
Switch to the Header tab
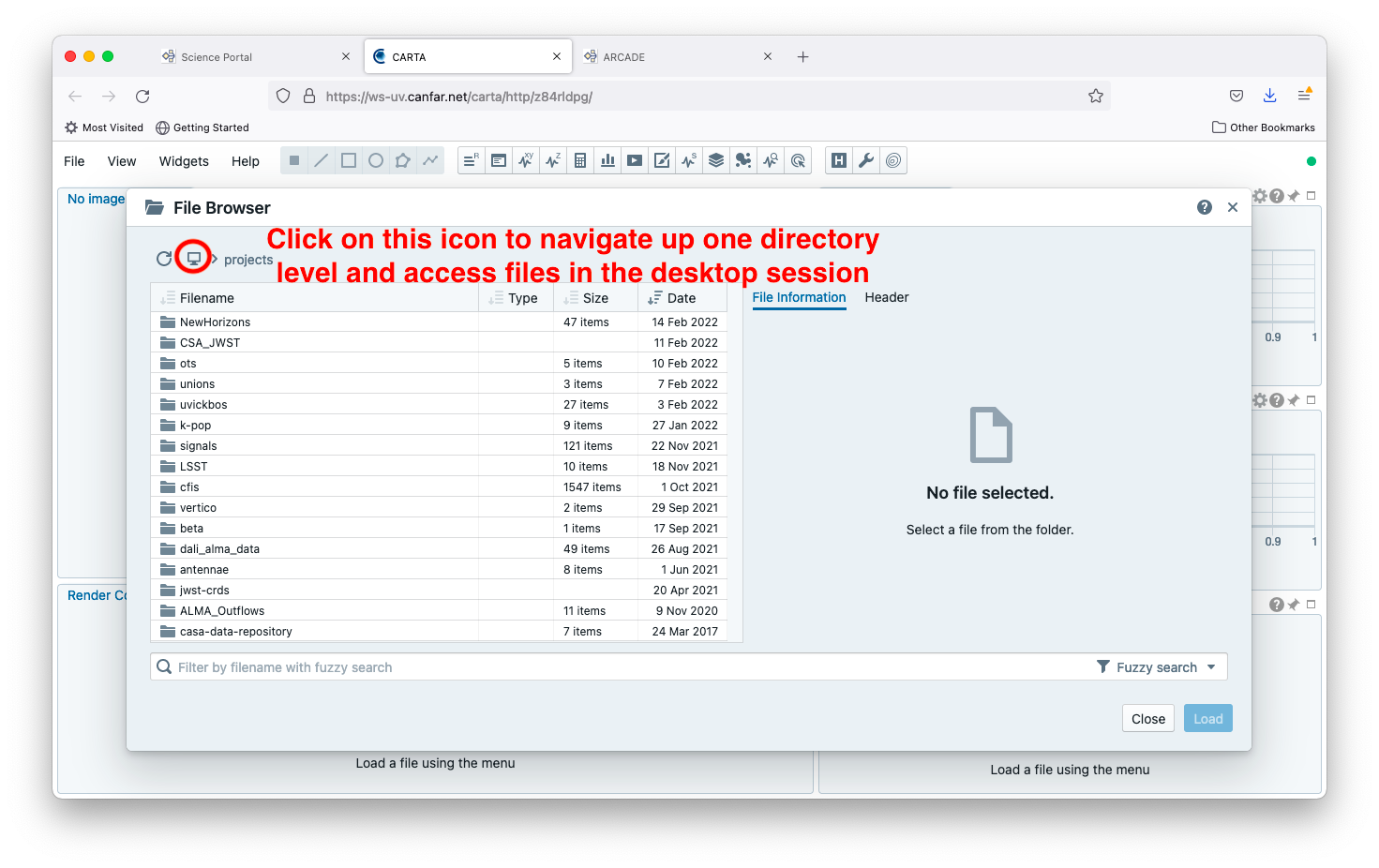pos(887,297)
